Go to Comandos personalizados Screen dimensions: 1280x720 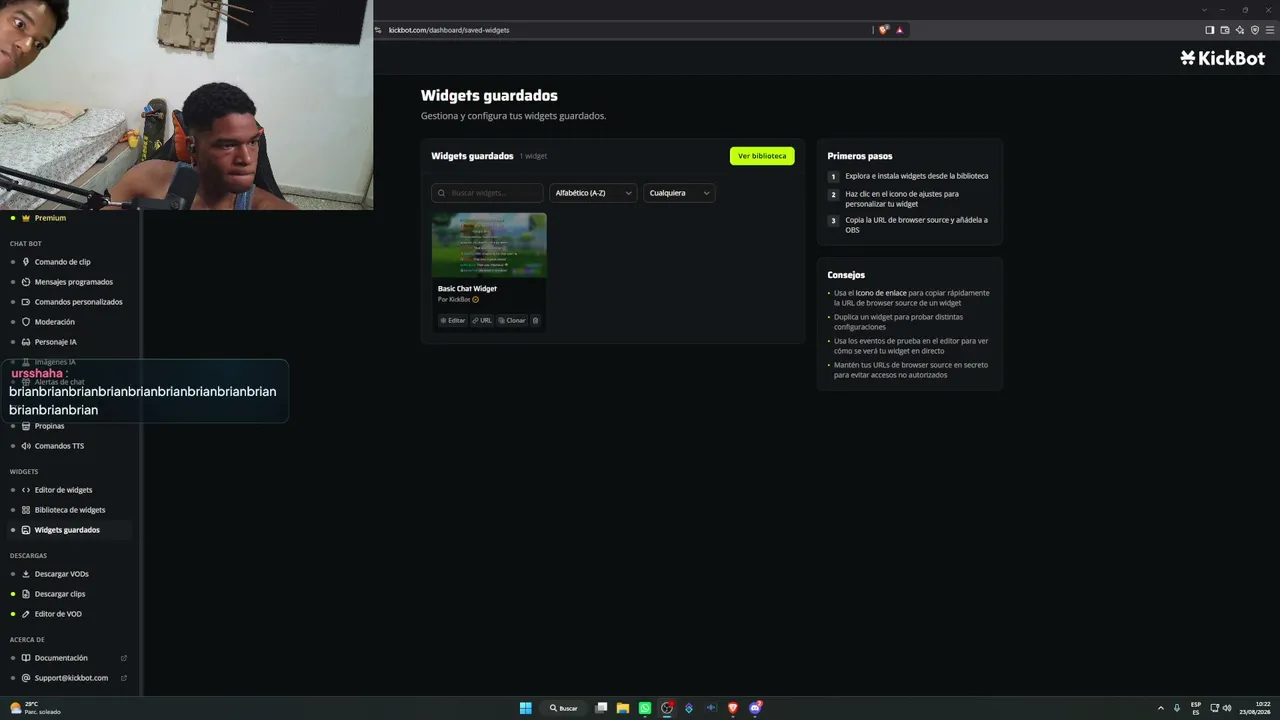click(68, 302)
